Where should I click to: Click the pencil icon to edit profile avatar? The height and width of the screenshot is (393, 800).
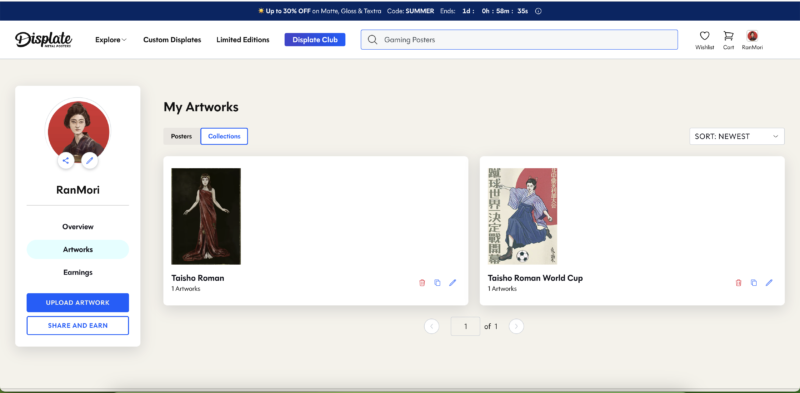pos(89,161)
